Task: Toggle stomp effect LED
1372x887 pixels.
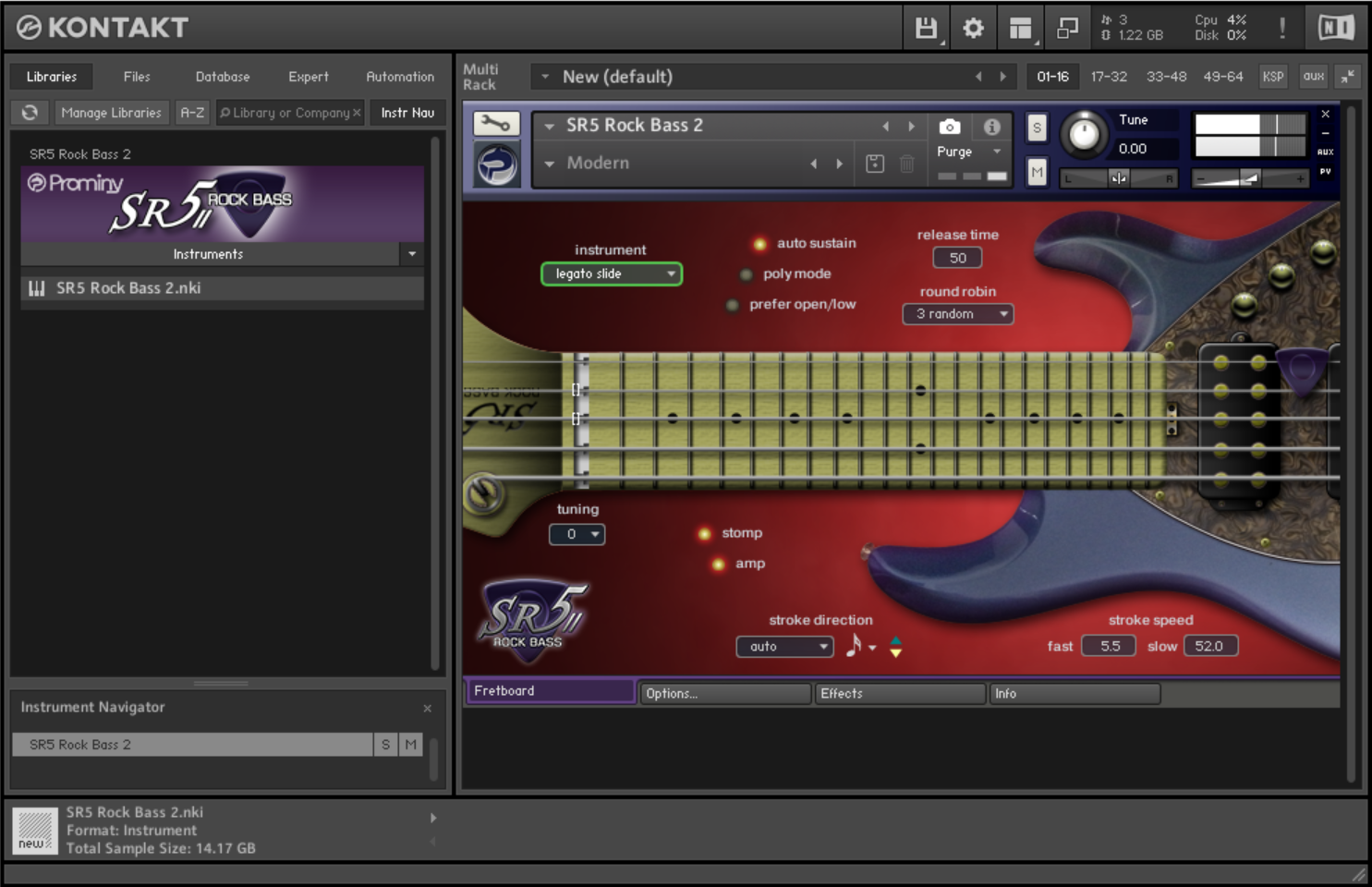Action: [704, 534]
